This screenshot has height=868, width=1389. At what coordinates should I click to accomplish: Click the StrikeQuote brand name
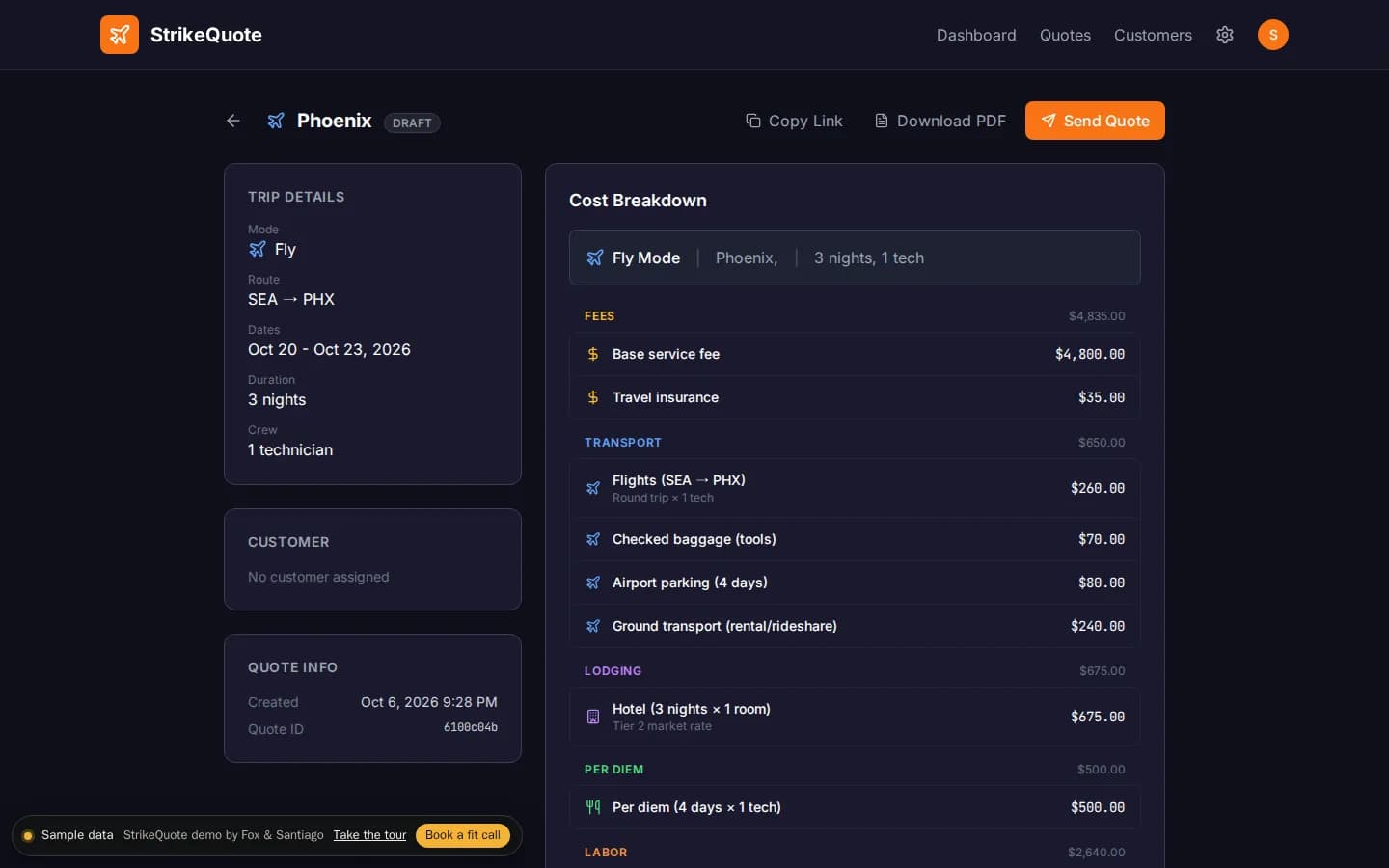[x=206, y=35]
